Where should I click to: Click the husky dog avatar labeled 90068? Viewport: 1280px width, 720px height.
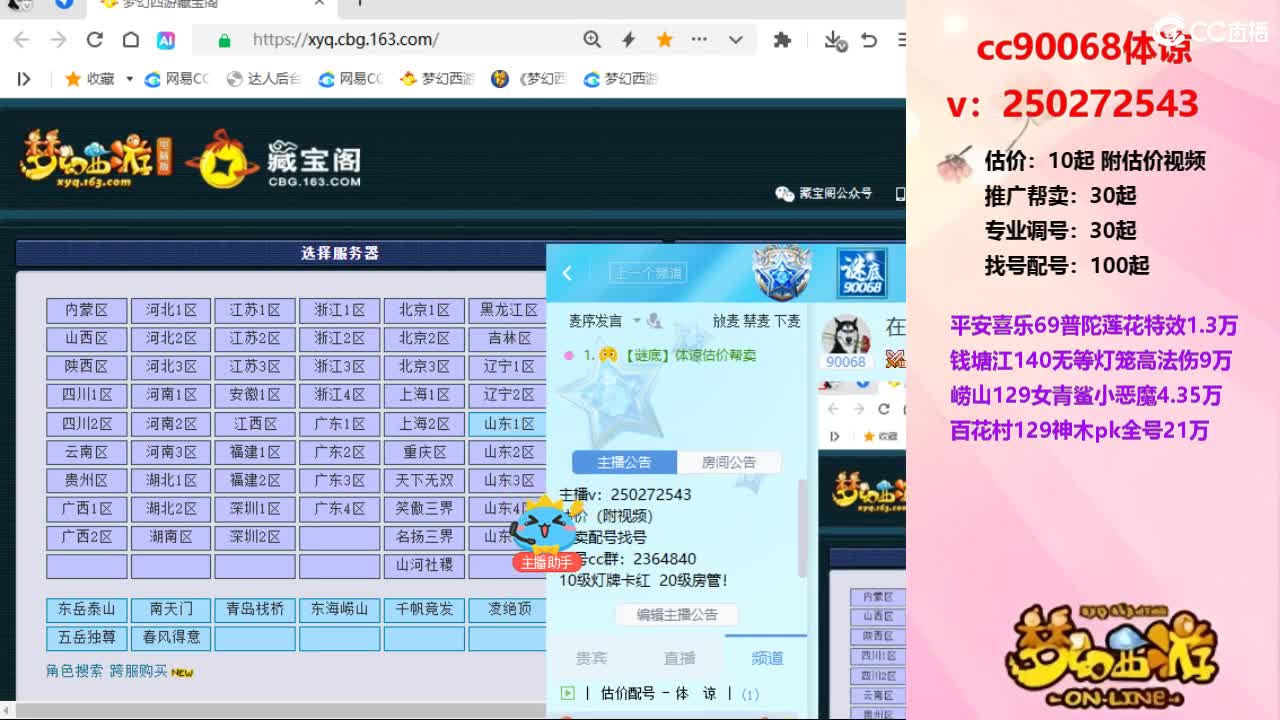846,336
